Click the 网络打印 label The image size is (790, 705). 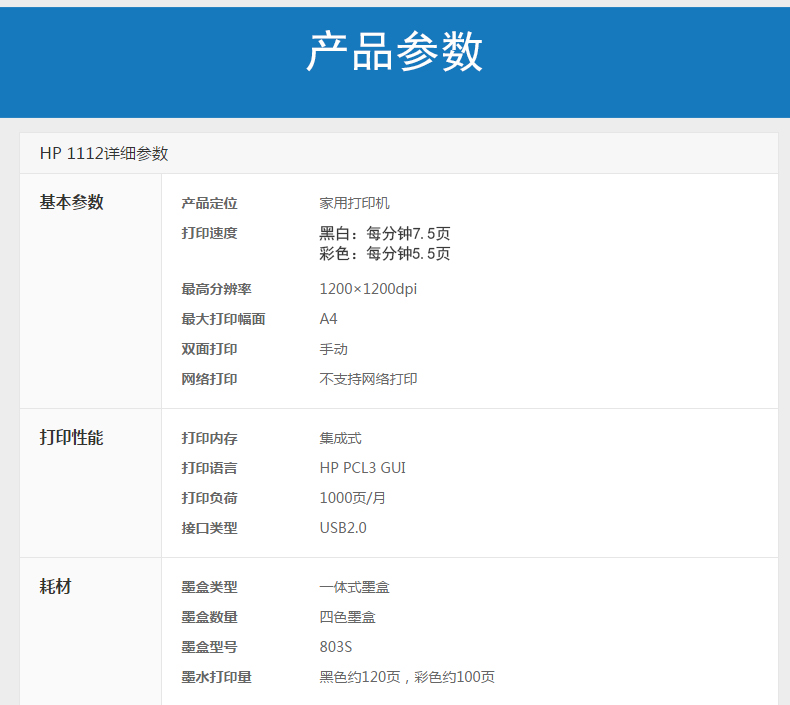pos(209,379)
